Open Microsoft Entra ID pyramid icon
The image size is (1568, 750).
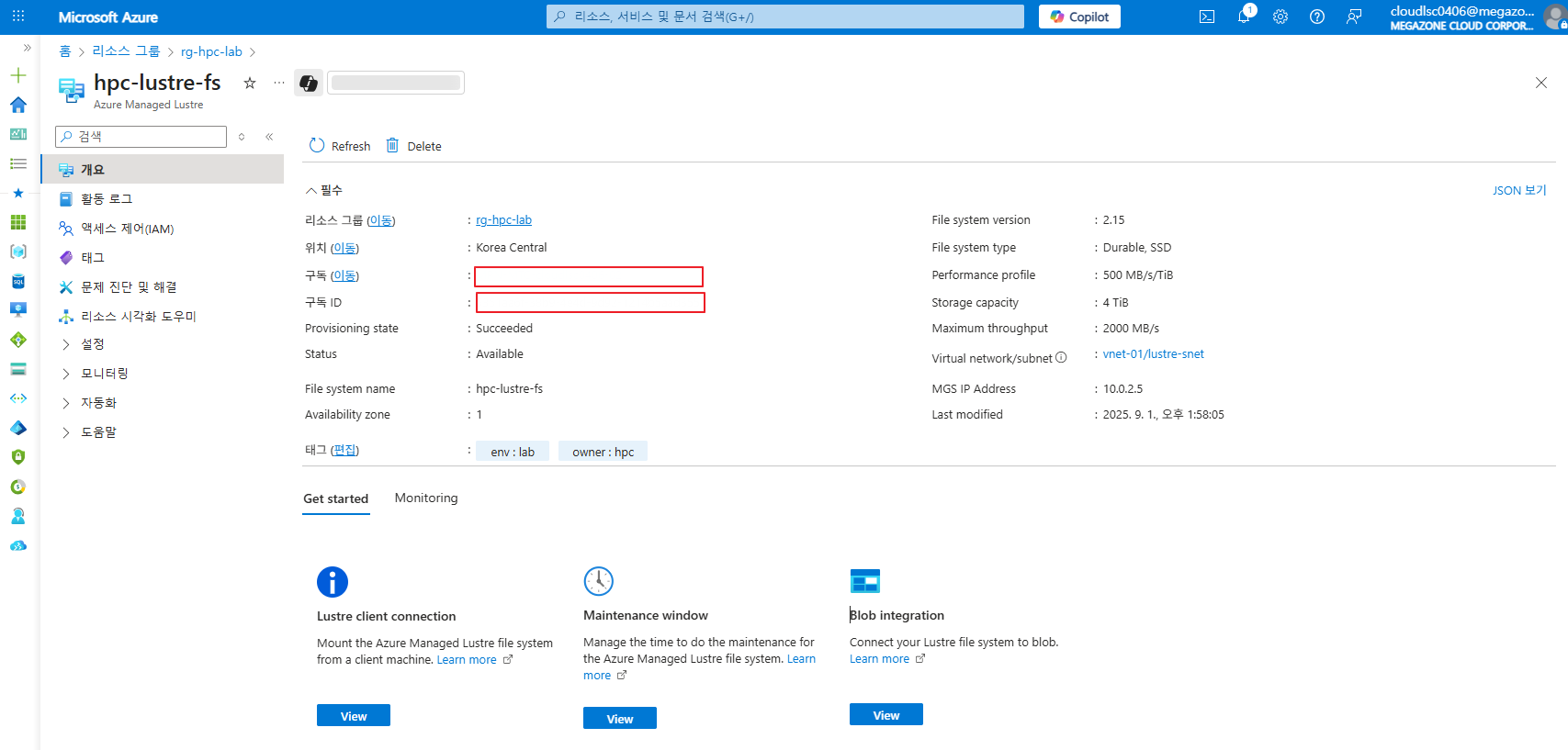tap(18, 428)
